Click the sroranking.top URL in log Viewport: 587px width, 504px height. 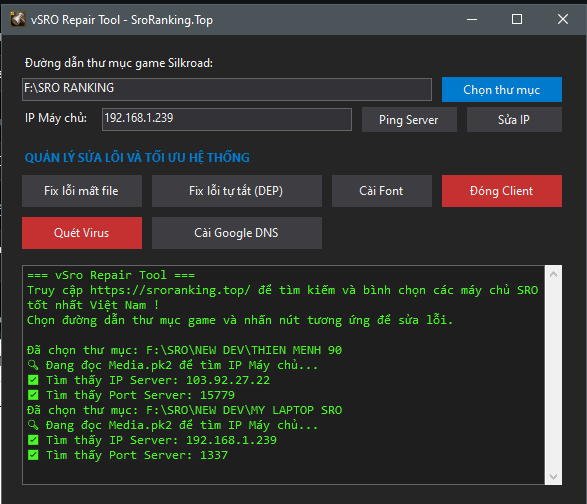coord(170,290)
